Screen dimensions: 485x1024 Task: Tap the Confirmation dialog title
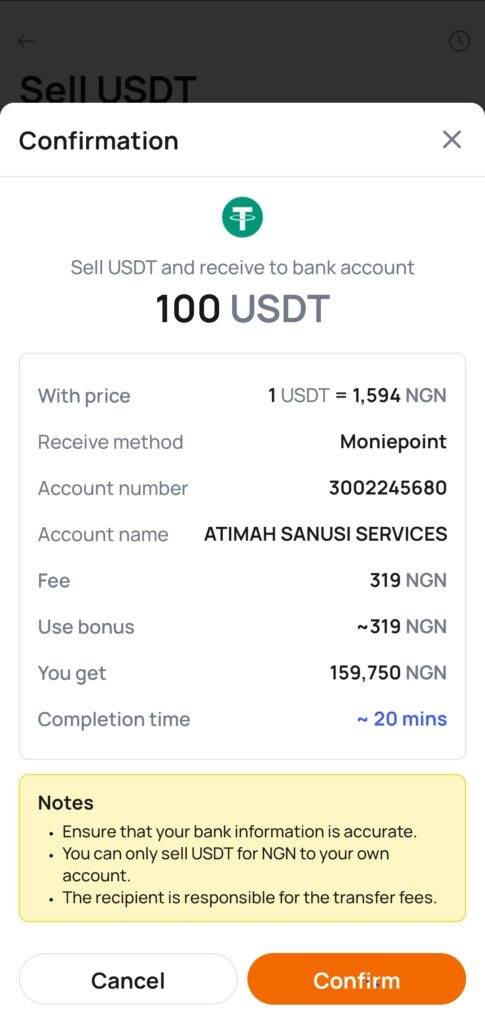click(99, 140)
